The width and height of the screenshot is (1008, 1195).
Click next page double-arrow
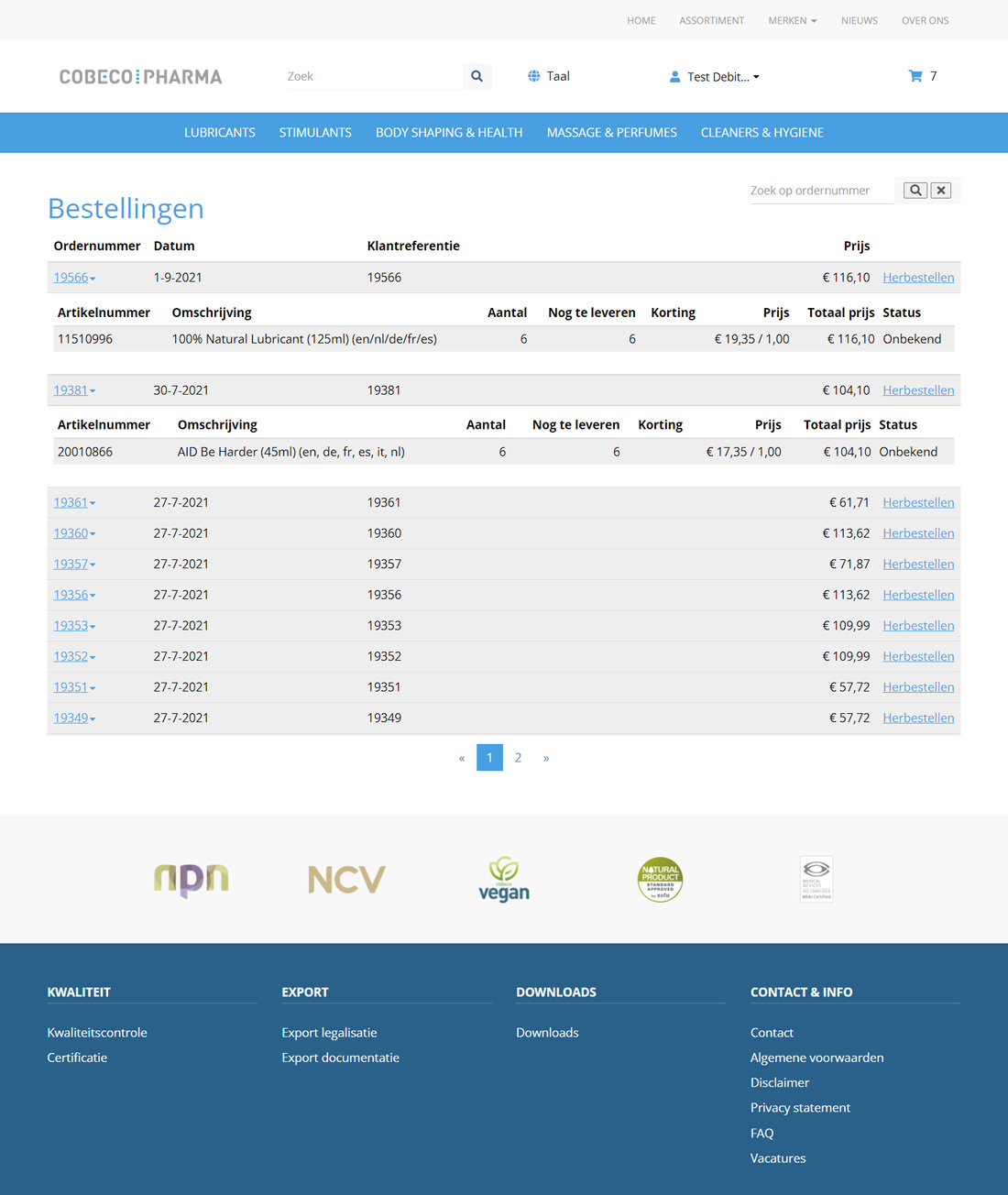(x=546, y=758)
